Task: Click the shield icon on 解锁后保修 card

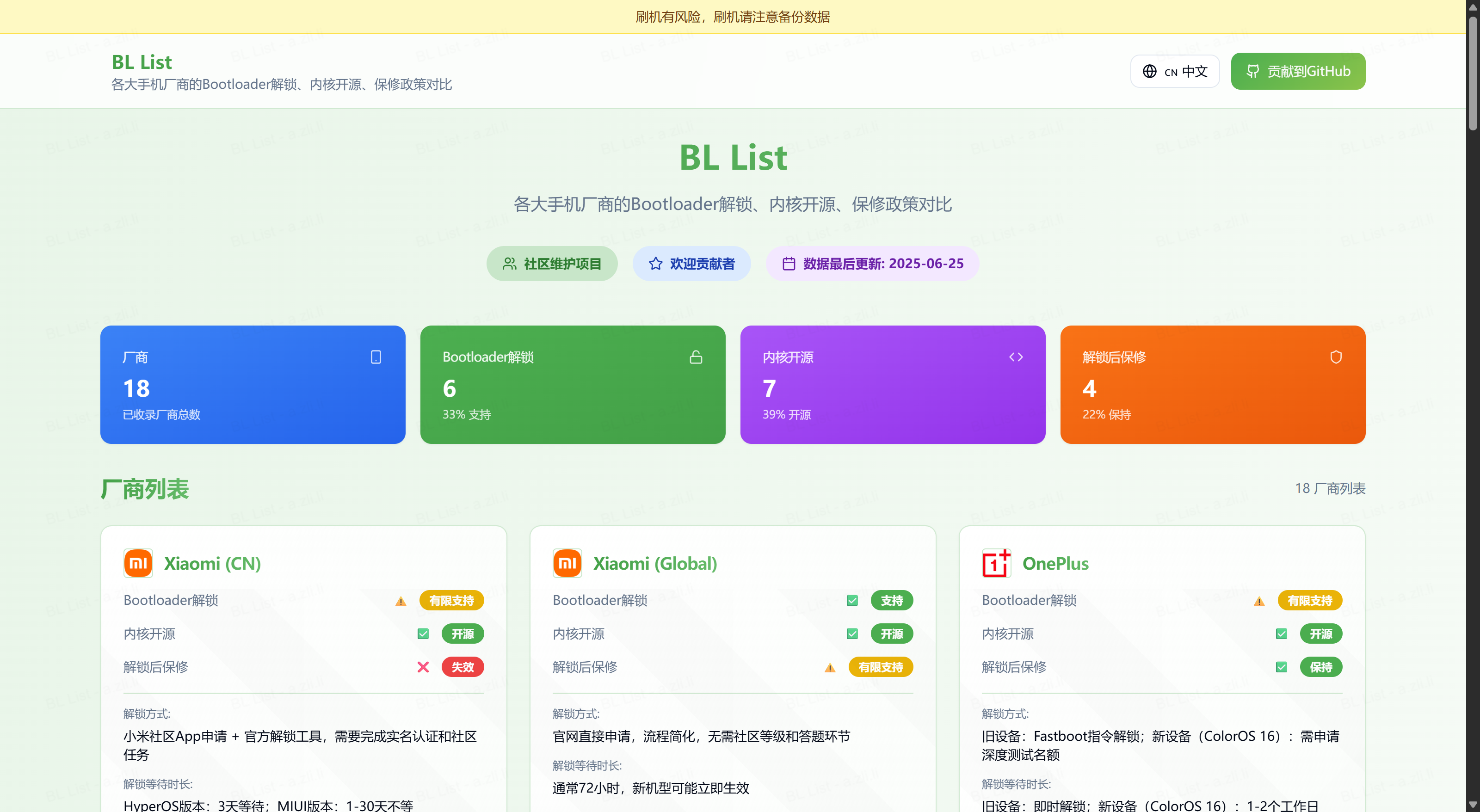Action: 1336,357
